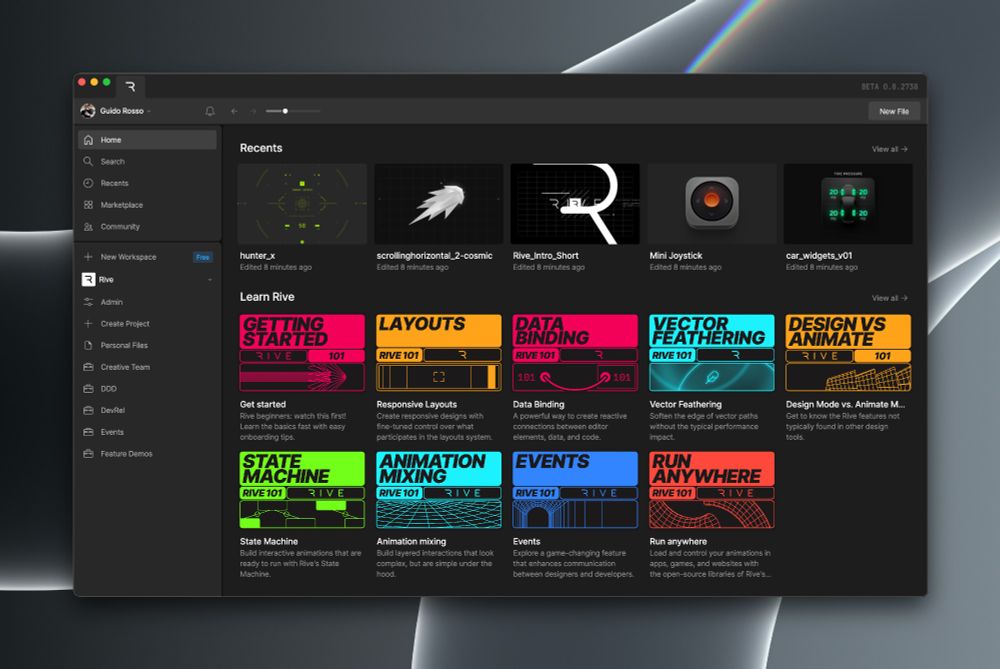Click the 'Responsive Layouts' title text
Screen dimensions: 1000x669
(x=416, y=404)
